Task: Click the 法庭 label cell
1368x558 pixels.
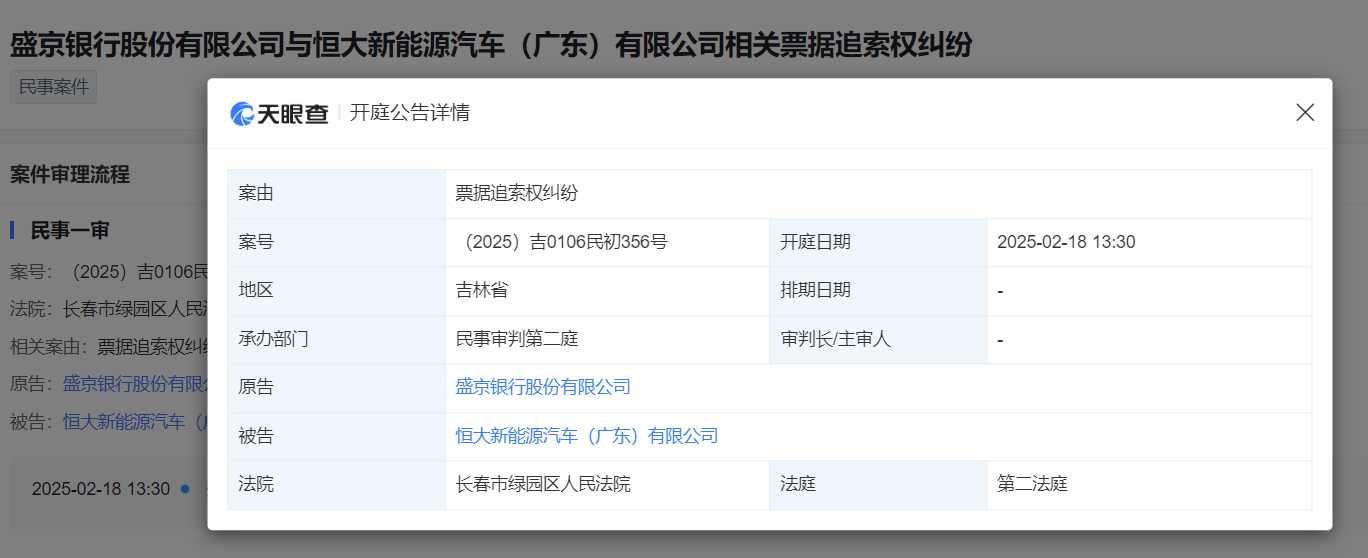Action: point(879,484)
